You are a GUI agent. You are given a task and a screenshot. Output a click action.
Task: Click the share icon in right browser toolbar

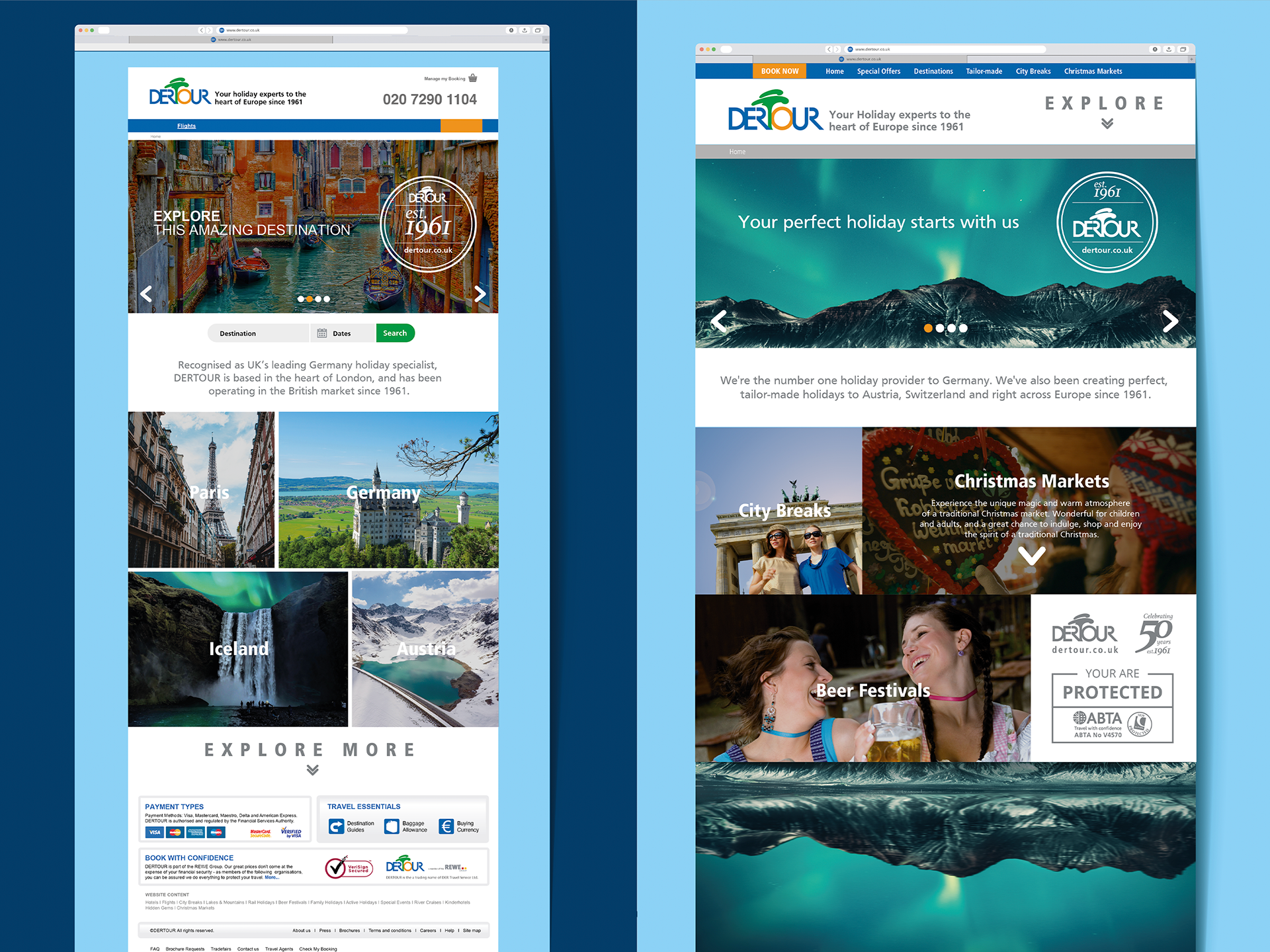[1169, 50]
